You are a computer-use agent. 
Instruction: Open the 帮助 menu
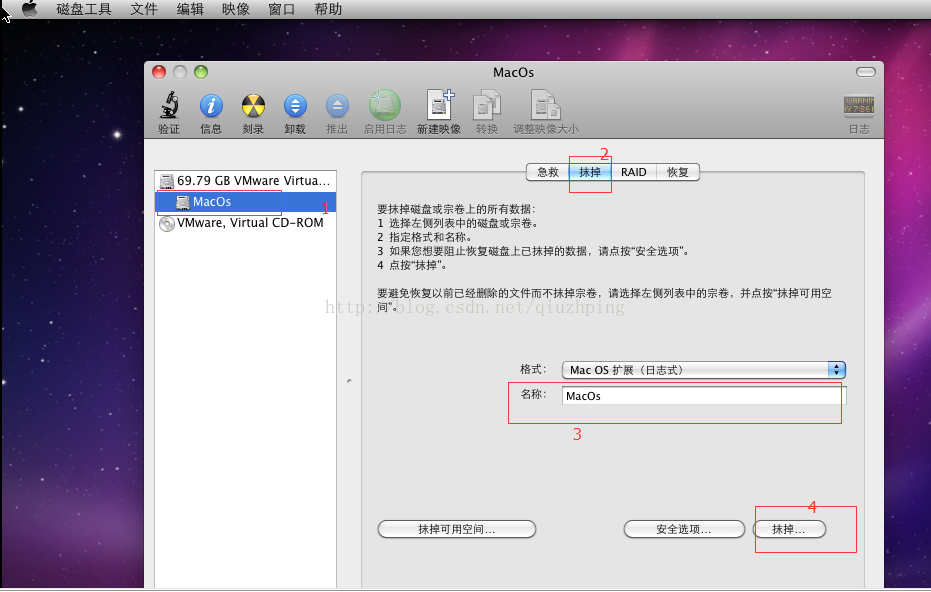328,9
